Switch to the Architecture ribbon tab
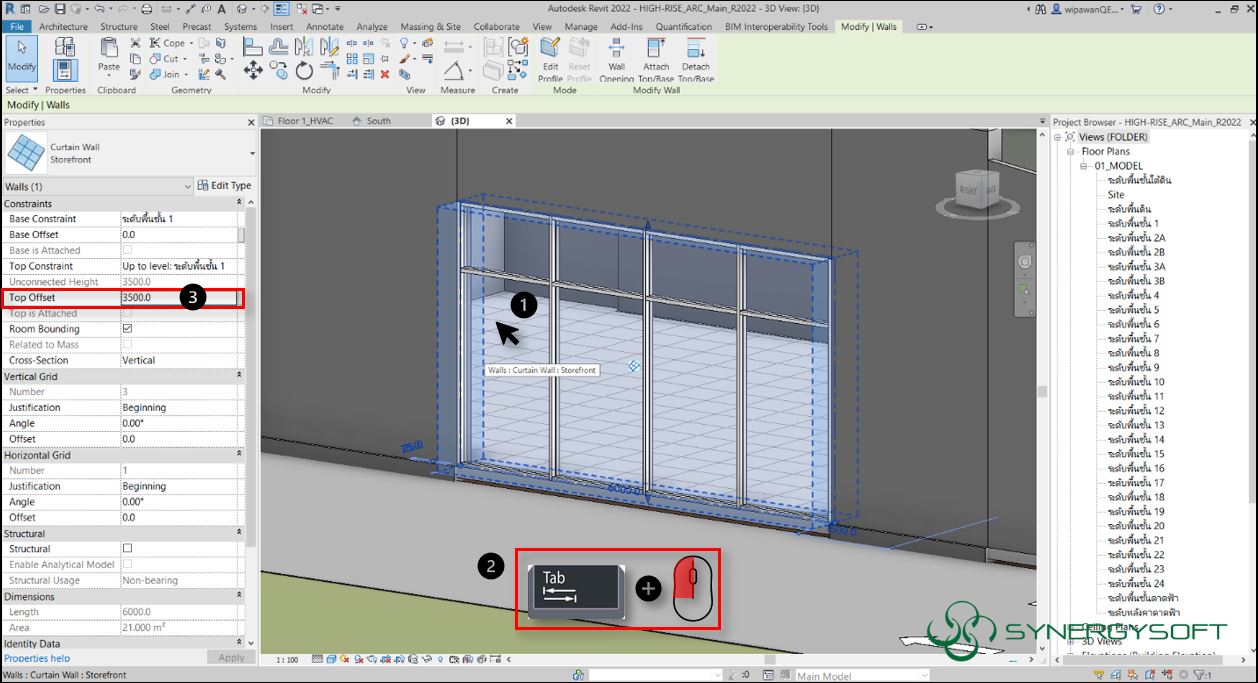Image resolution: width=1258 pixels, height=683 pixels. tap(62, 26)
